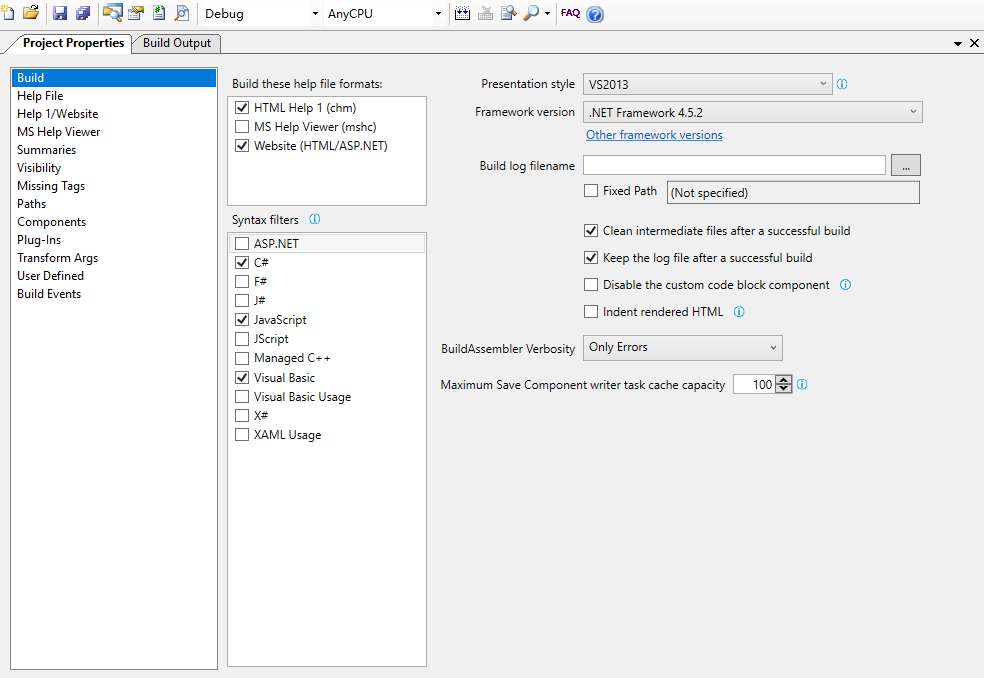Click the Other framework versions link

(654, 135)
